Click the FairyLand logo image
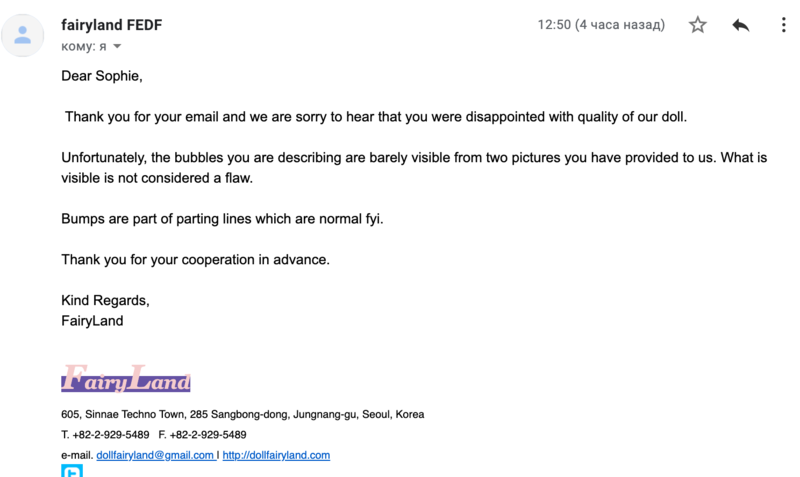 pyautogui.click(x=126, y=378)
